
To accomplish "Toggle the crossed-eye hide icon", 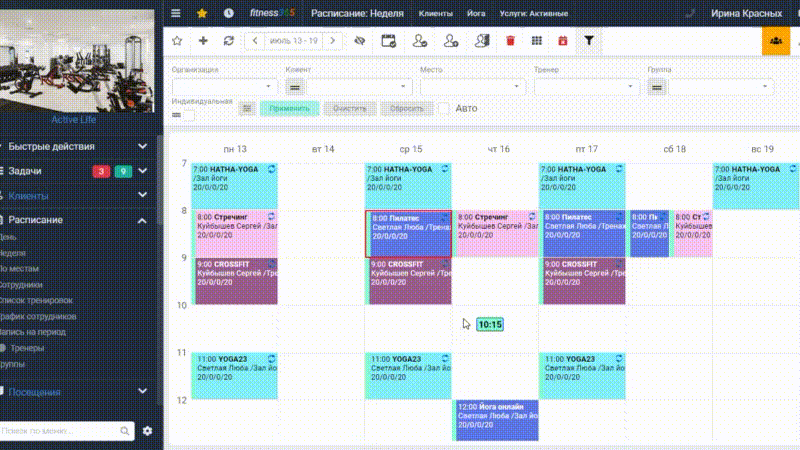I will click(360, 41).
